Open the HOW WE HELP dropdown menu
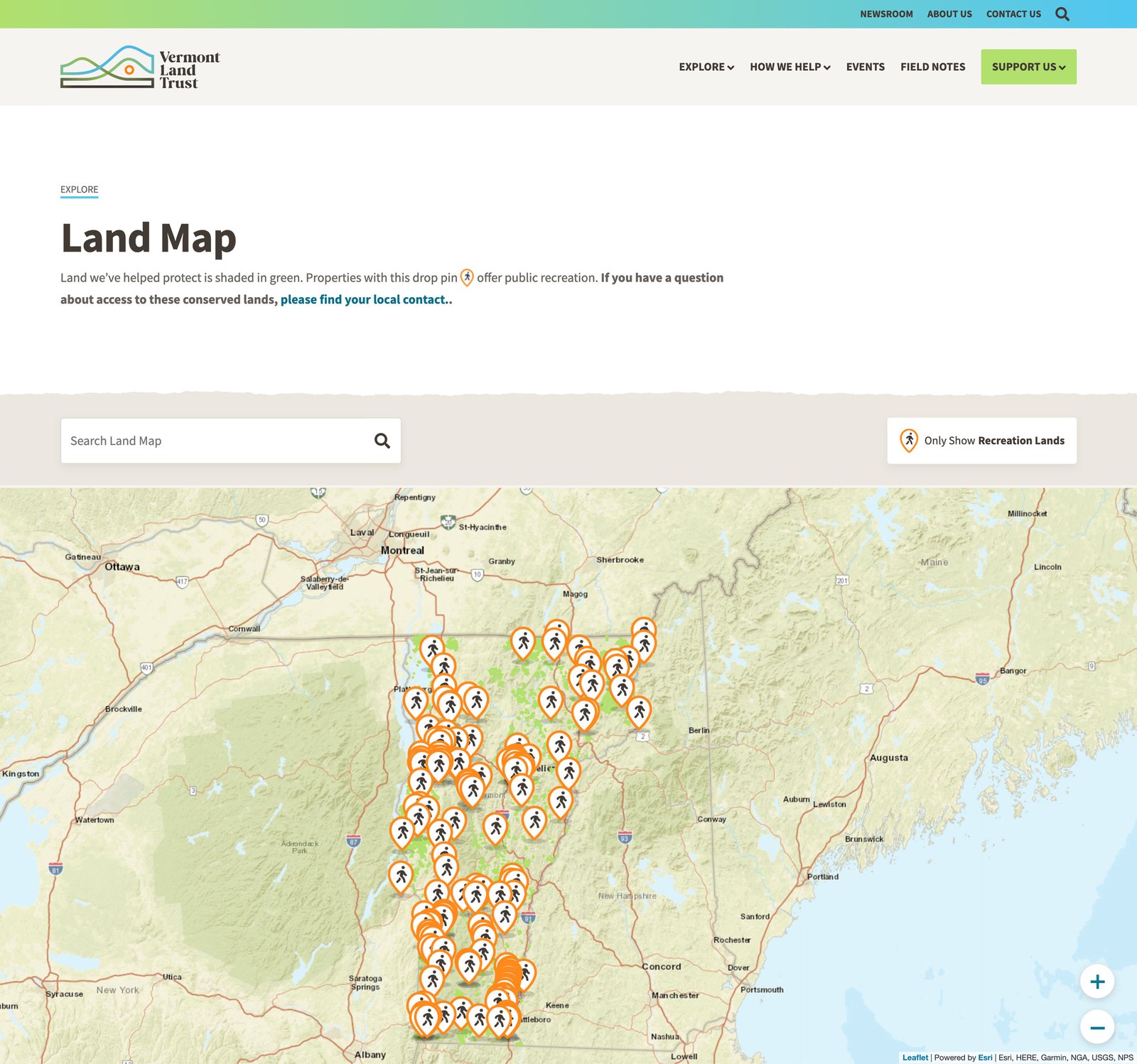1137x1064 pixels. tap(789, 67)
